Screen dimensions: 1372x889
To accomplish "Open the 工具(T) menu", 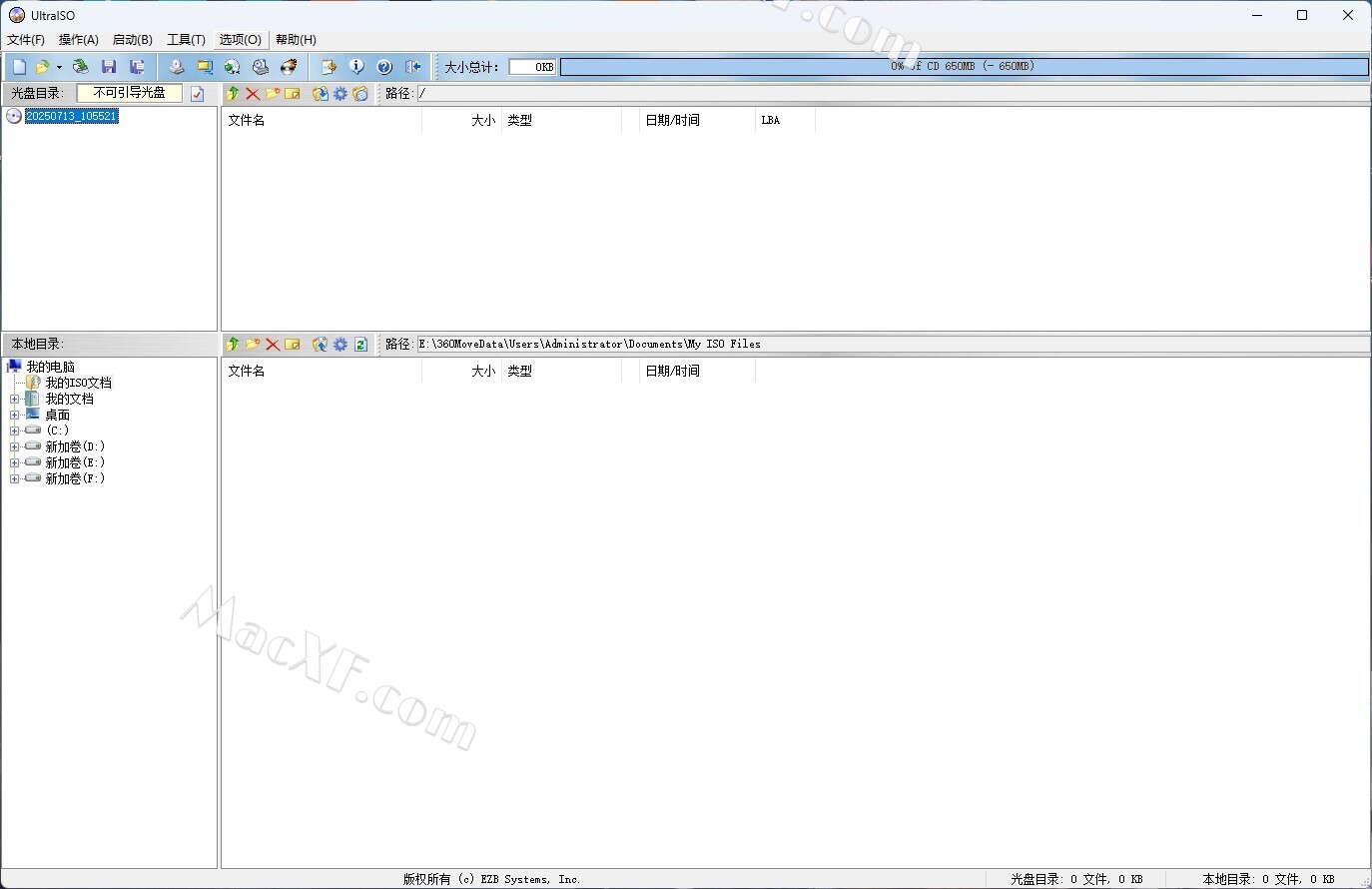I will pyautogui.click(x=186, y=40).
